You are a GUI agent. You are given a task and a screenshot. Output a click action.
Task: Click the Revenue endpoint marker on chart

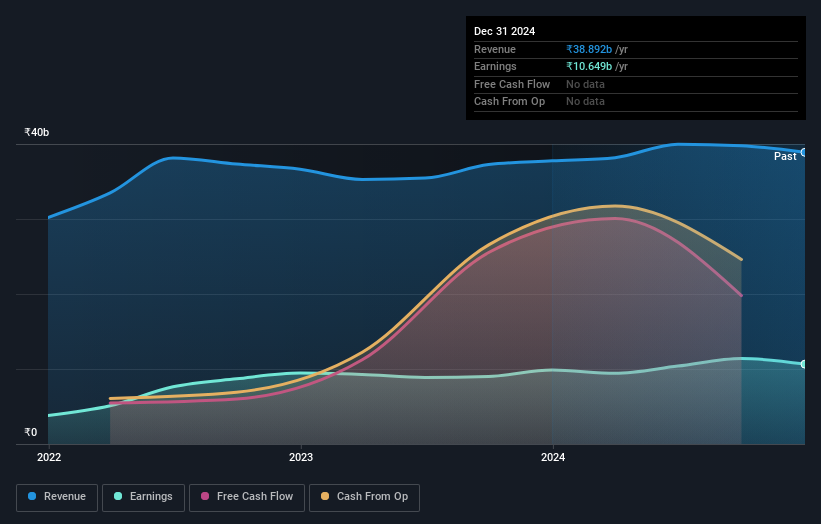(x=804, y=152)
